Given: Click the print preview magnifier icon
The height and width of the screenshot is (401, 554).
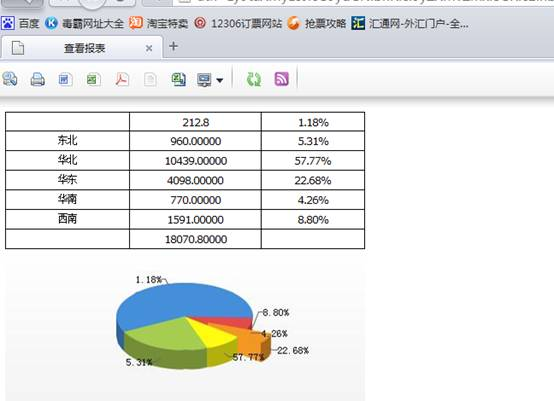Looking at the screenshot, I should 10,79.
